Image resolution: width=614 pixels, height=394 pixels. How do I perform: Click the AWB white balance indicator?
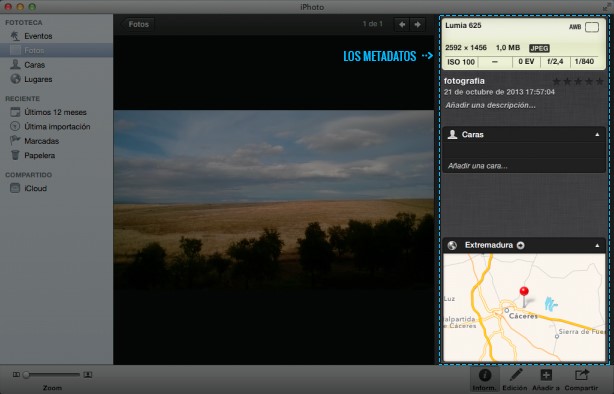click(x=575, y=27)
